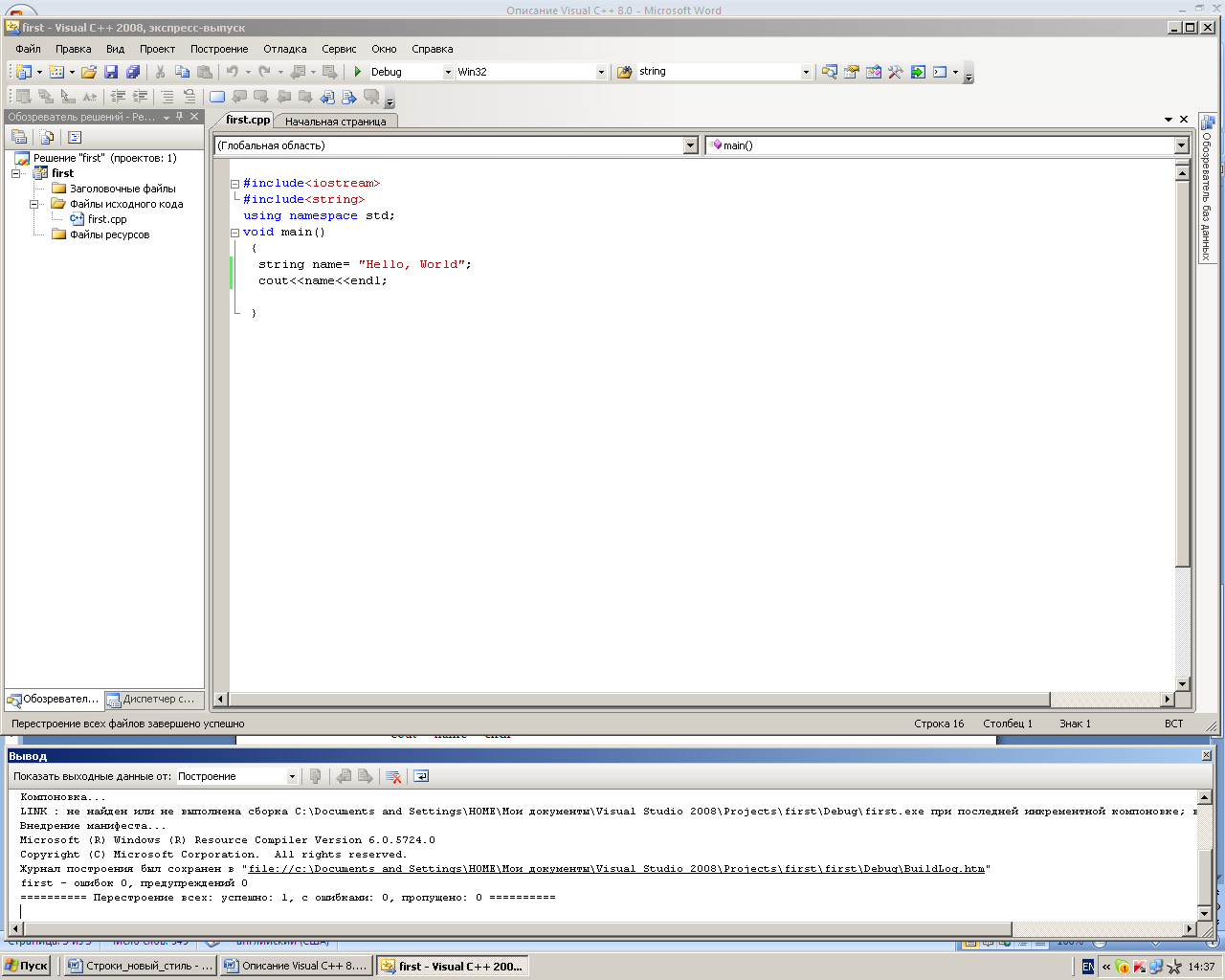Image resolution: width=1225 pixels, height=980 pixels.
Task: Click the green arrow Start Page icon
Action: click(918, 72)
